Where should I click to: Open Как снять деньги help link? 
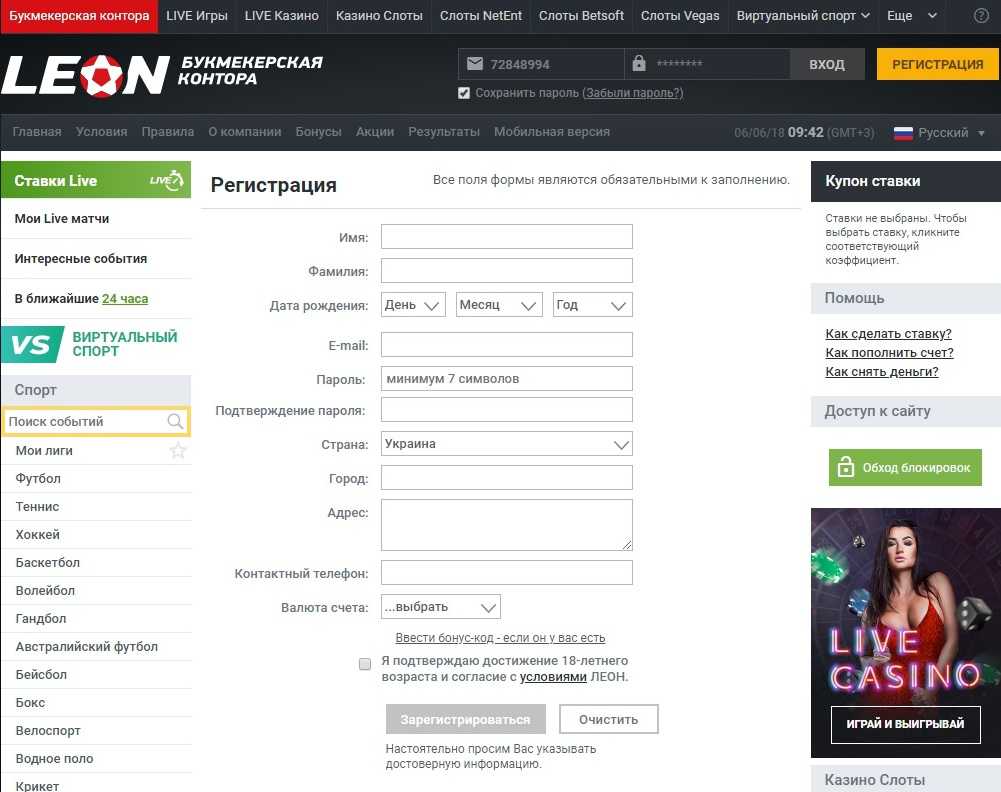click(882, 372)
